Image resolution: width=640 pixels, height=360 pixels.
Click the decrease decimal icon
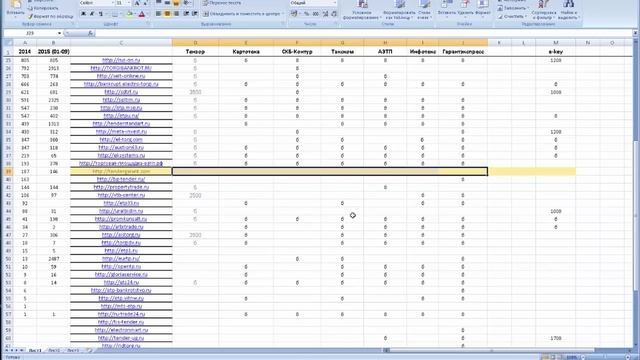334,14
